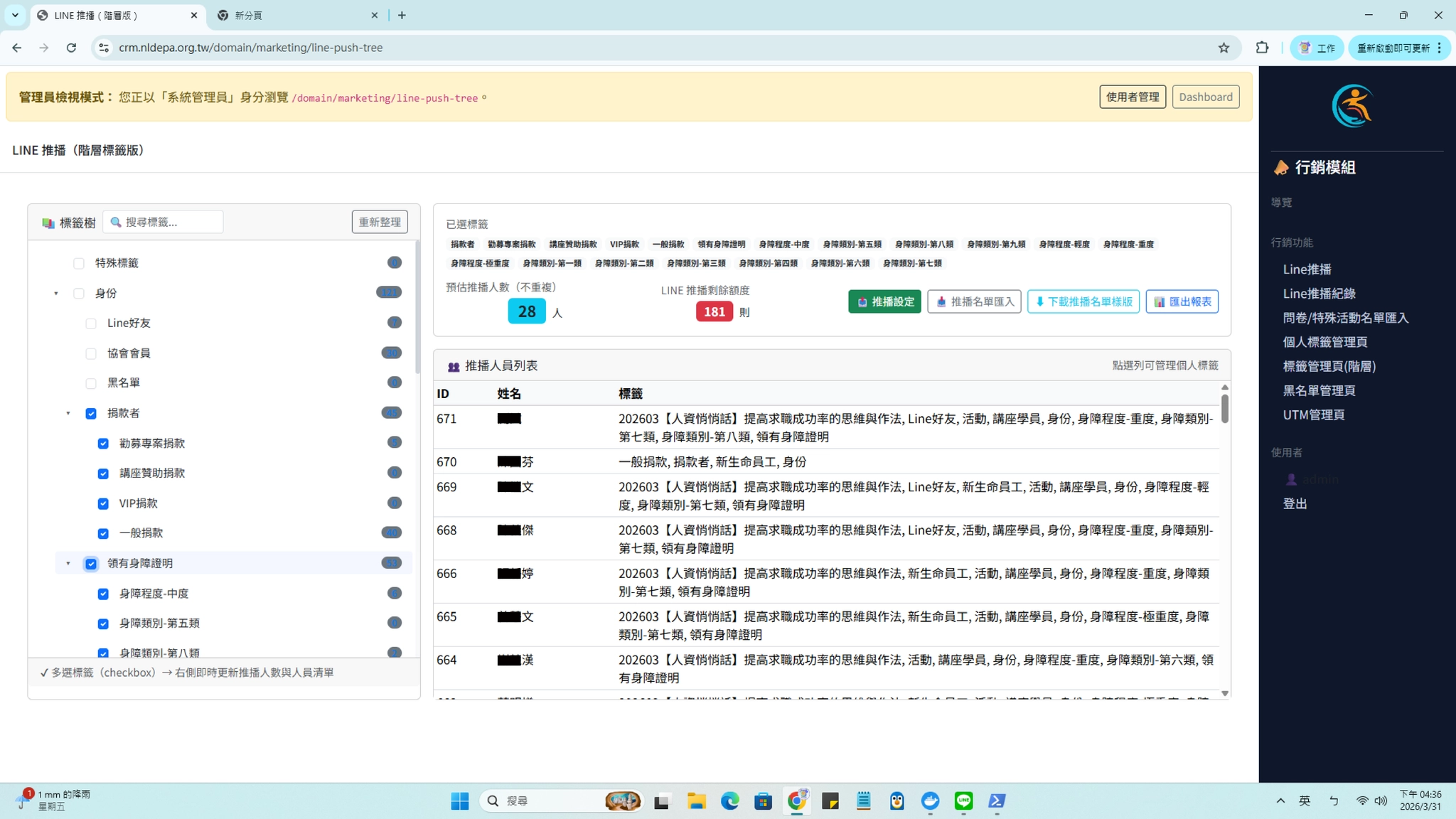Check the 黑名單 checkbox in the tag tree
This screenshot has height=819, width=1456.
pos(91,383)
